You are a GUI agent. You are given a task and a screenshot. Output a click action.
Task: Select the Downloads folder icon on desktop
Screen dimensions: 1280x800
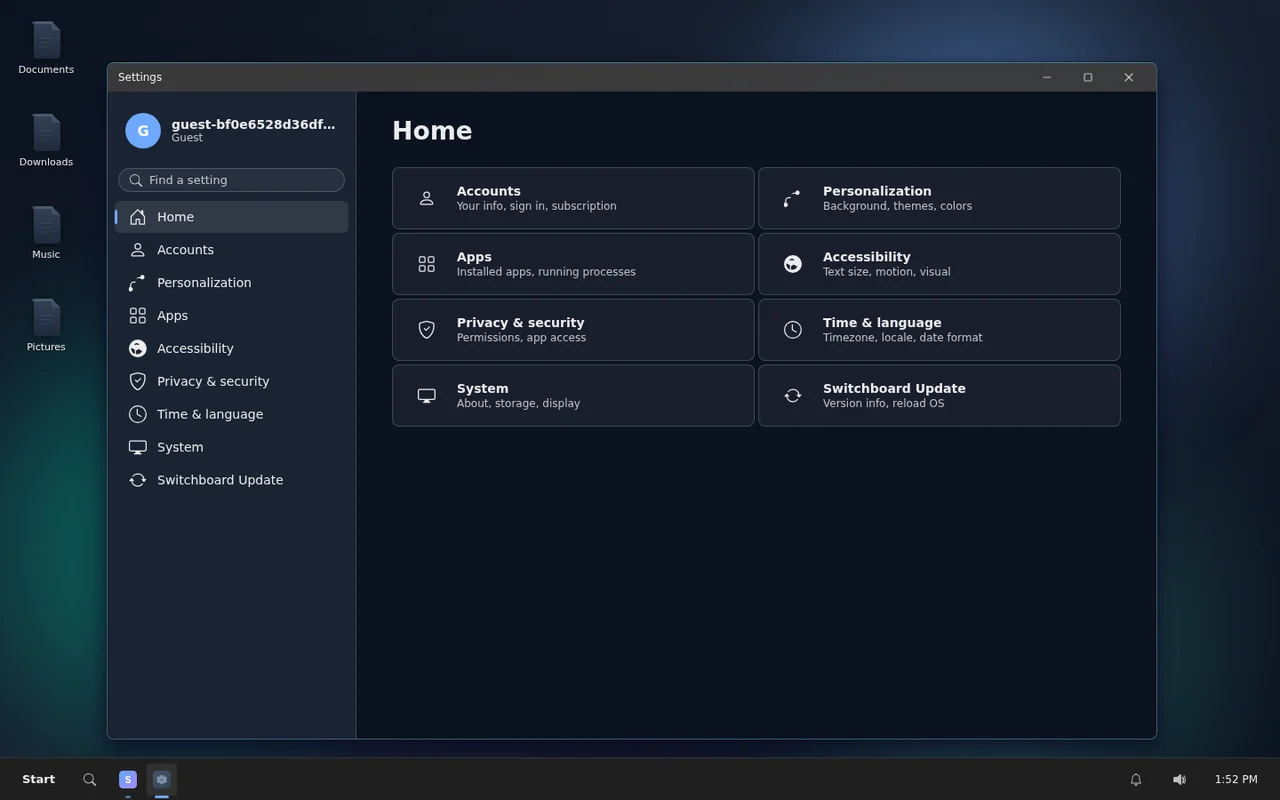pos(46,133)
